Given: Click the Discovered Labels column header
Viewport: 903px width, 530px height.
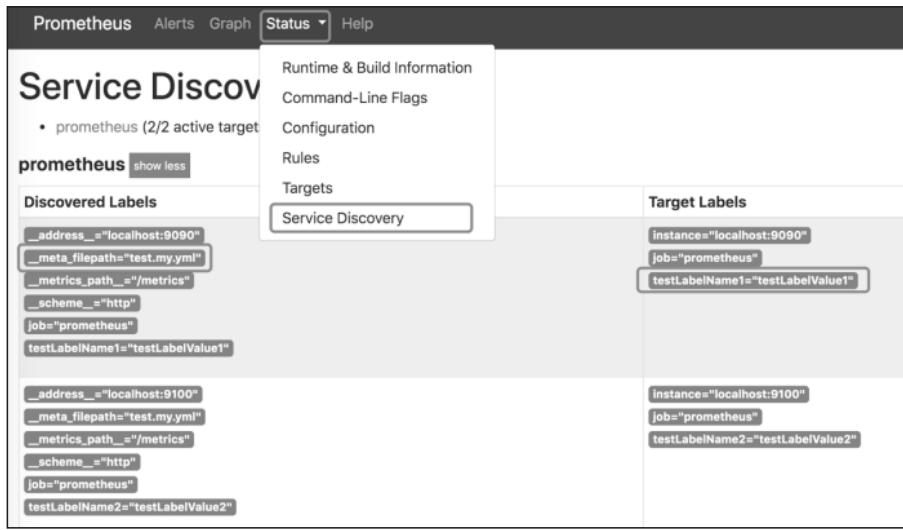Looking at the screenshot, I should click(x=90, y=202).
